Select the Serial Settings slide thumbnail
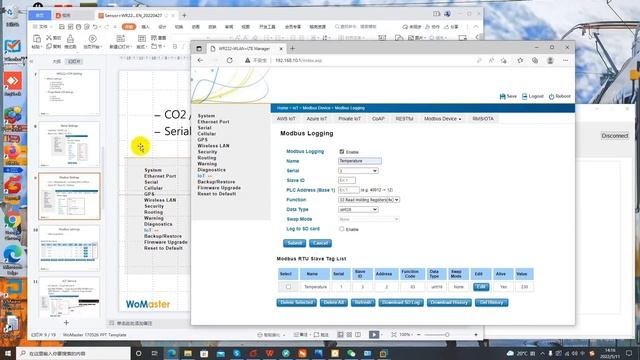Image resolution: width=640 pixels, height=360 pixels. 69,144
